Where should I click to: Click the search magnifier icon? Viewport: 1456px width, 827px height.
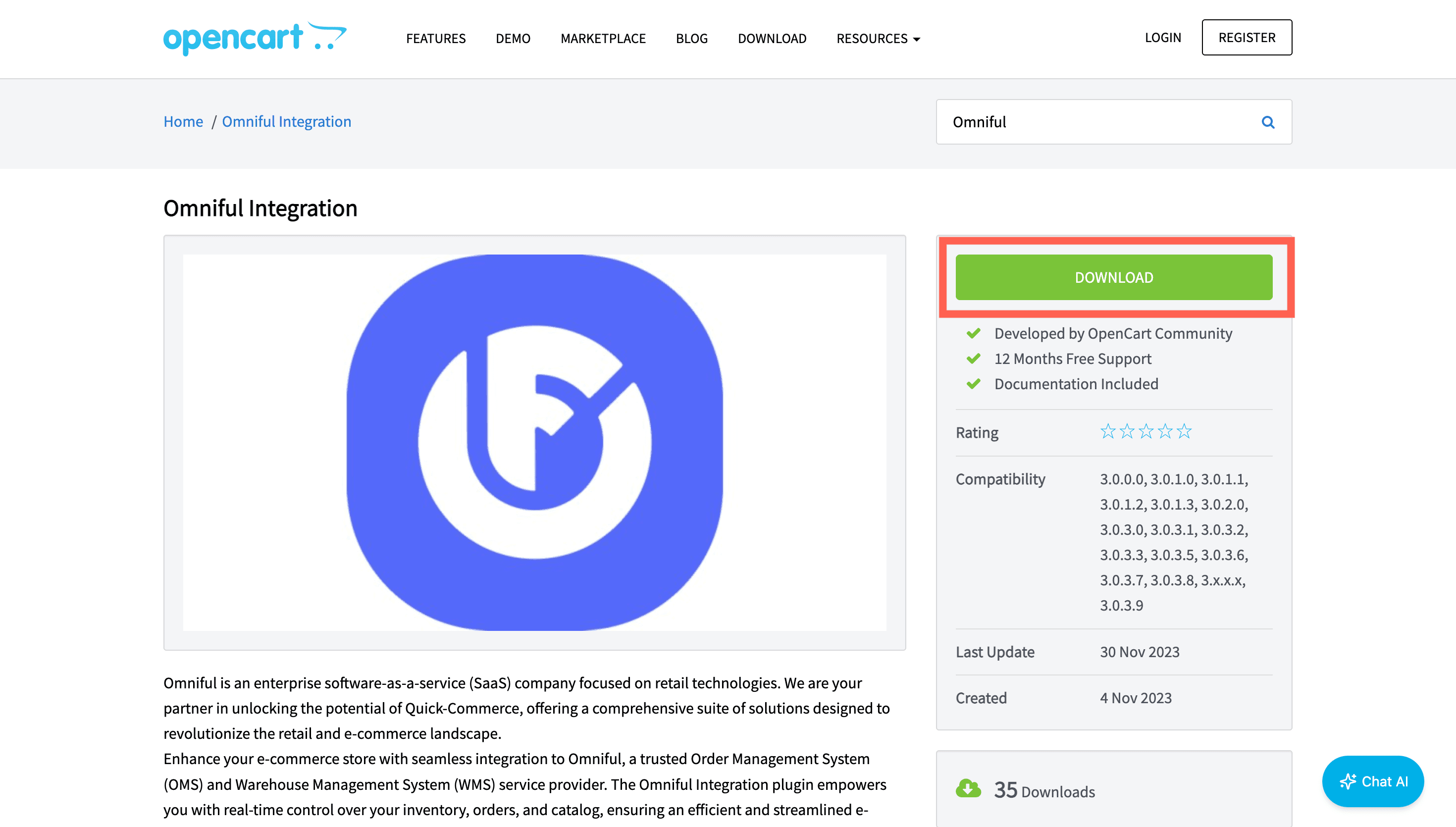point(1267,122)
